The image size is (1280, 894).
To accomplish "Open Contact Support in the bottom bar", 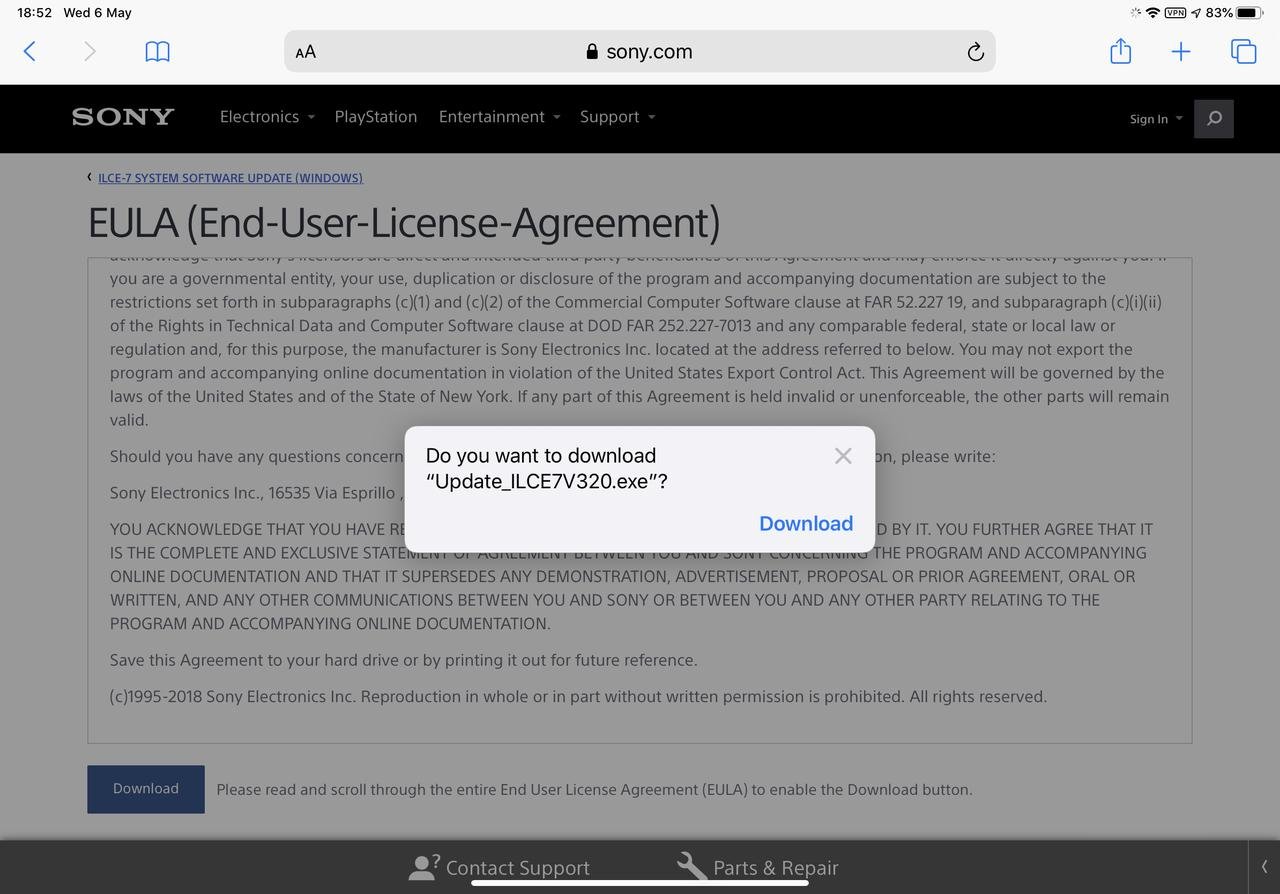I will tap(499, 867).
